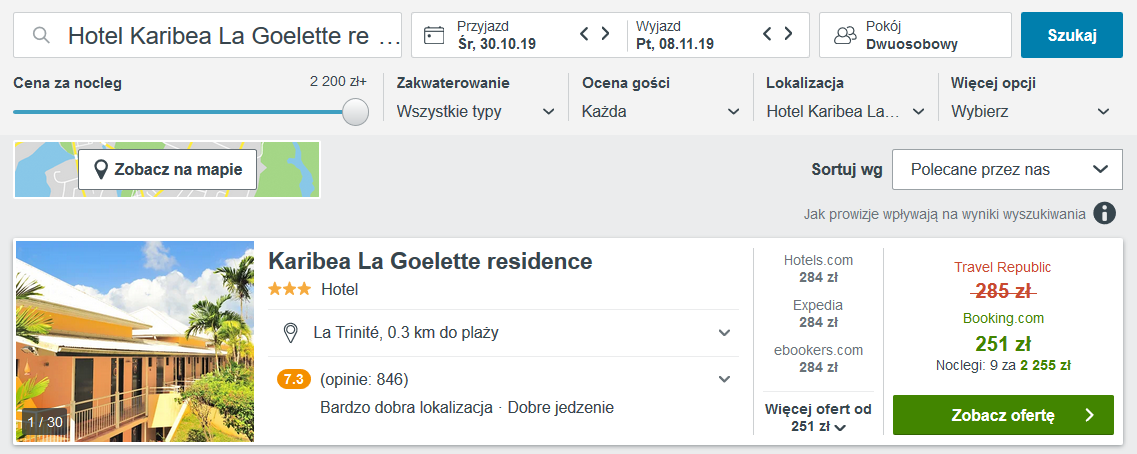Open Zakwaterowanie accommodation type dropdown
The height and width of the screenshot is (454, 1137).
(475, 112)
